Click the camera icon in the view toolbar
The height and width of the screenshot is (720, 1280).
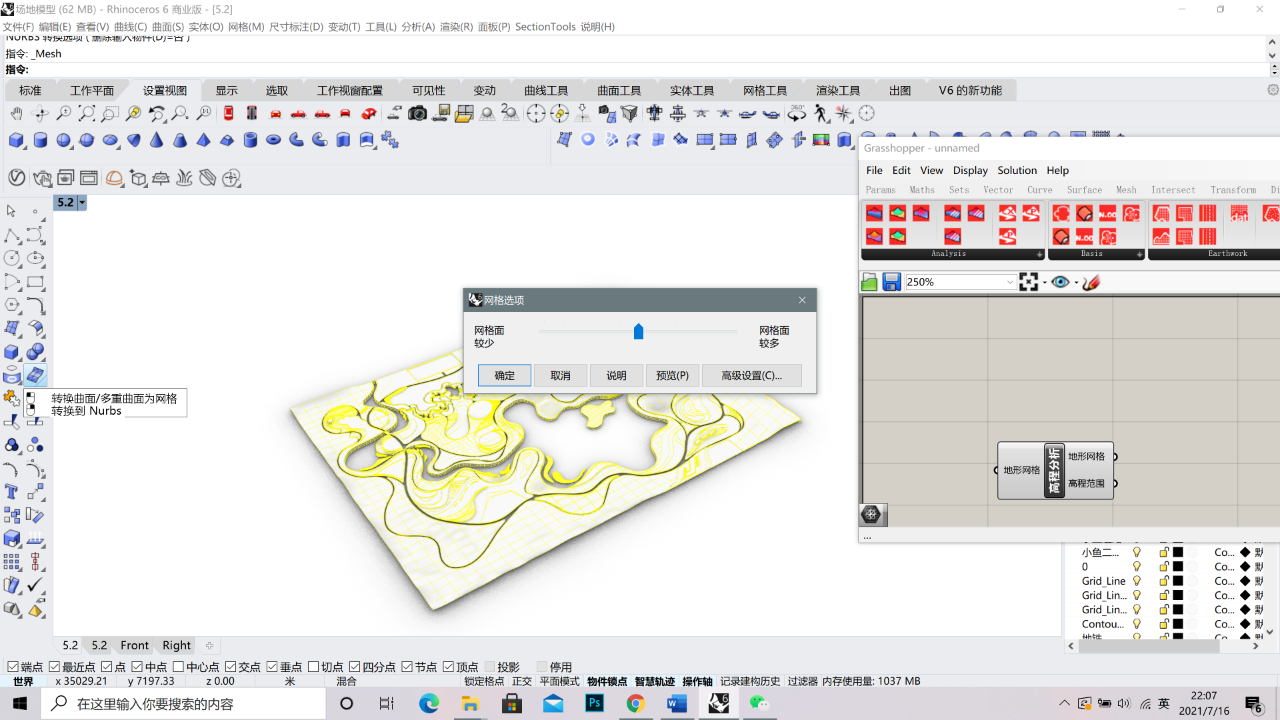pyautogui.click(x=418, y=114)
